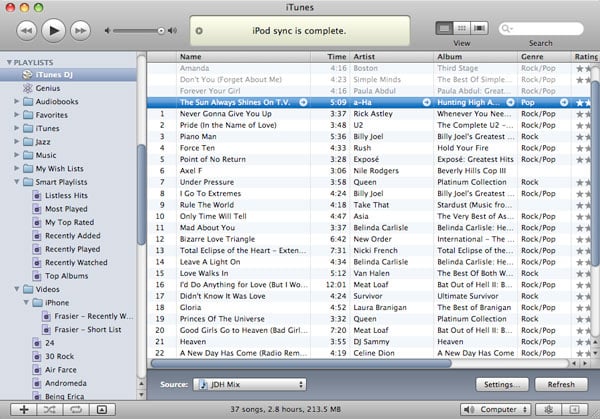Collapse the PLAYLISTS section triangle

coord(9,62)
